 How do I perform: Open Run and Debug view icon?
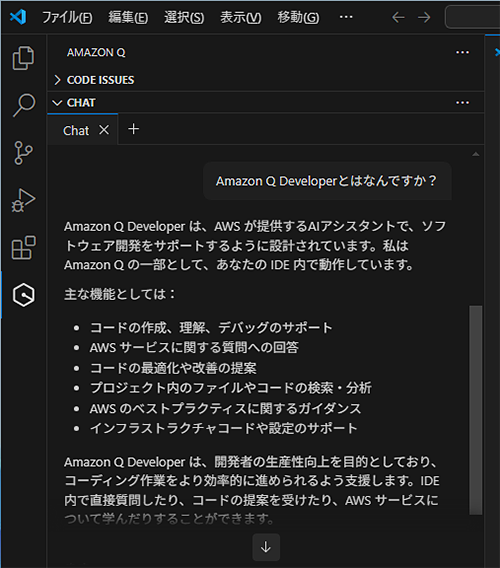[x=24, y=200]
